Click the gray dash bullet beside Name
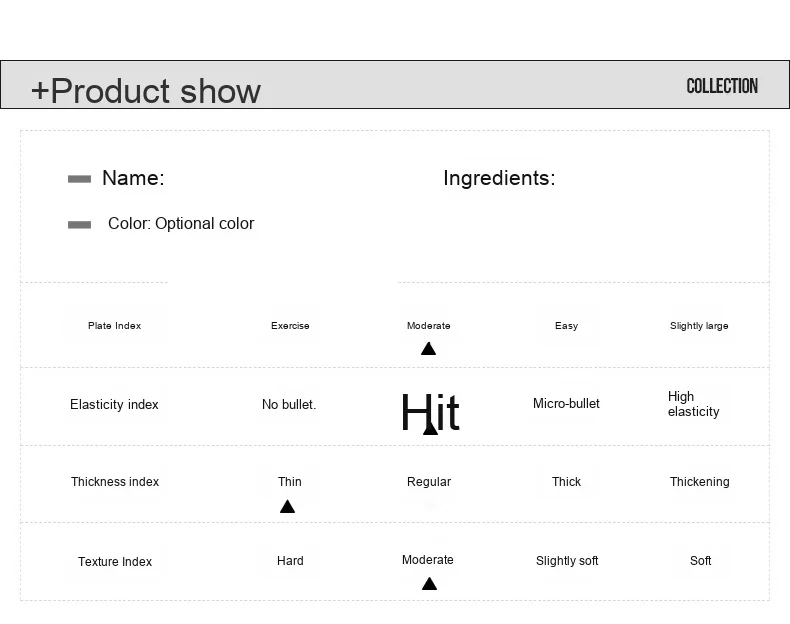 79,179
